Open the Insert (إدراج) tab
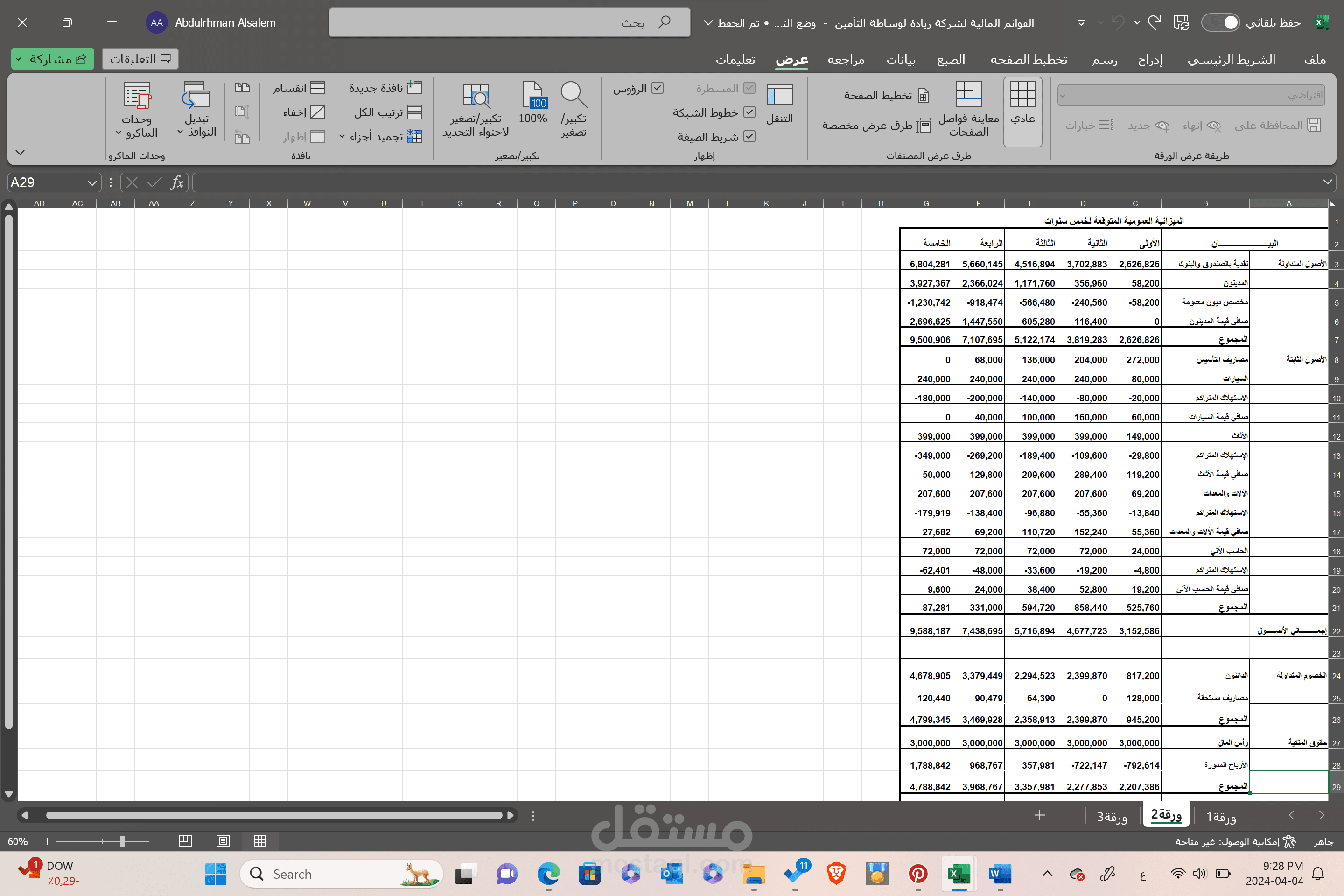 click(1150, 59)
